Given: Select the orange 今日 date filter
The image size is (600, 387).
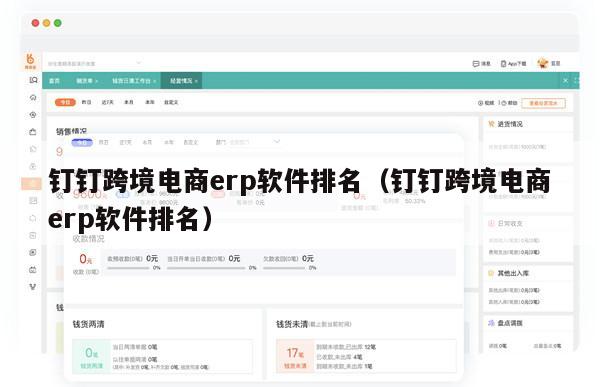Looking at the screenshot, I should pos(65,102).
